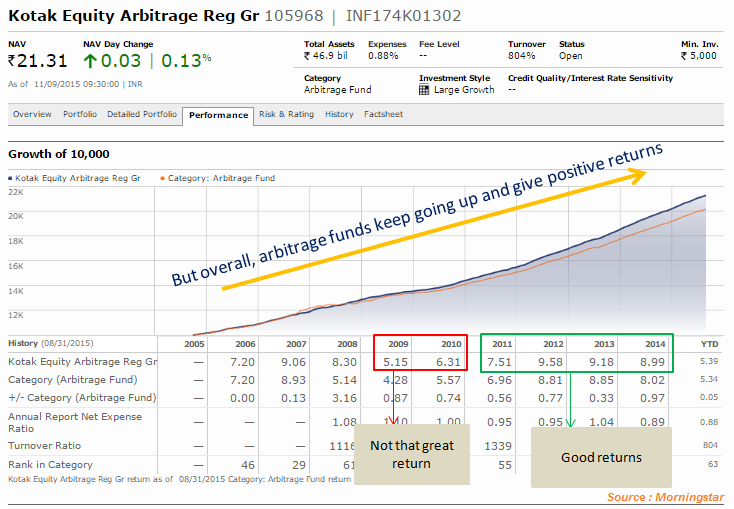Viewport: 734px width, 509px height.
Task: Click the 'Not that great return' note box
Action: pyautogui.click(x=413, y=454)
